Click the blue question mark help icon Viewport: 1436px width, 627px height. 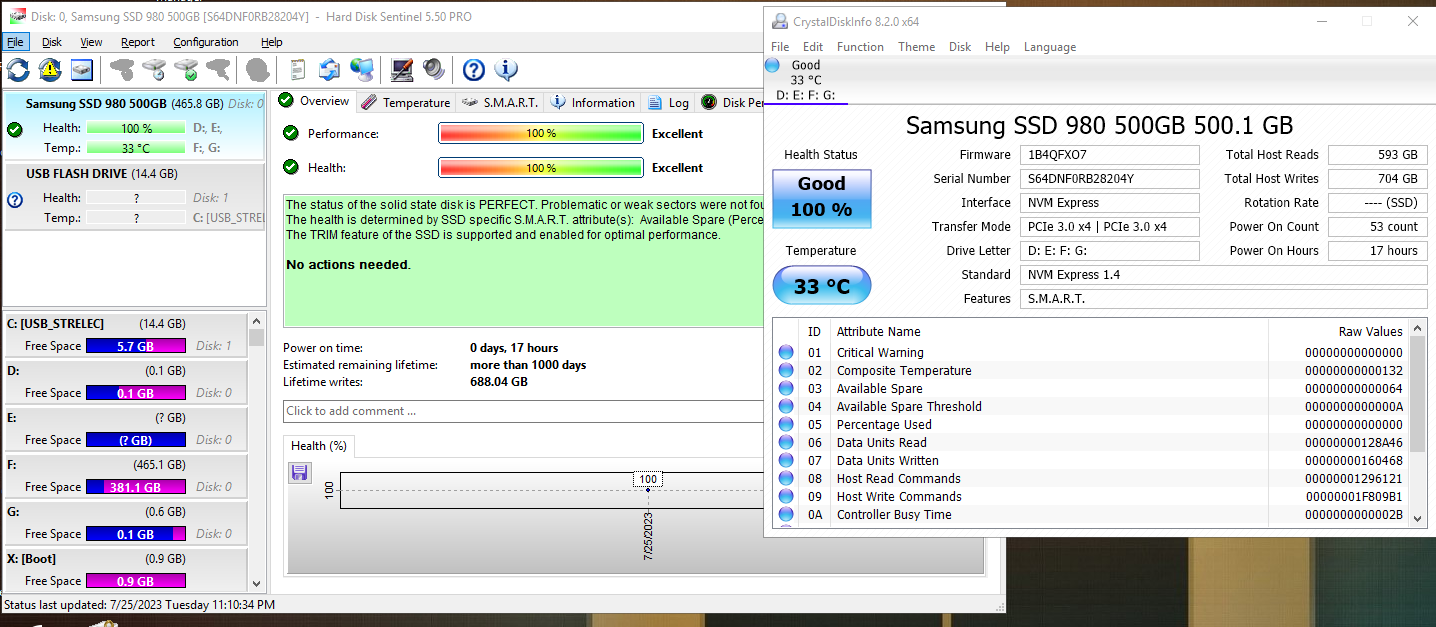(474, 69)
